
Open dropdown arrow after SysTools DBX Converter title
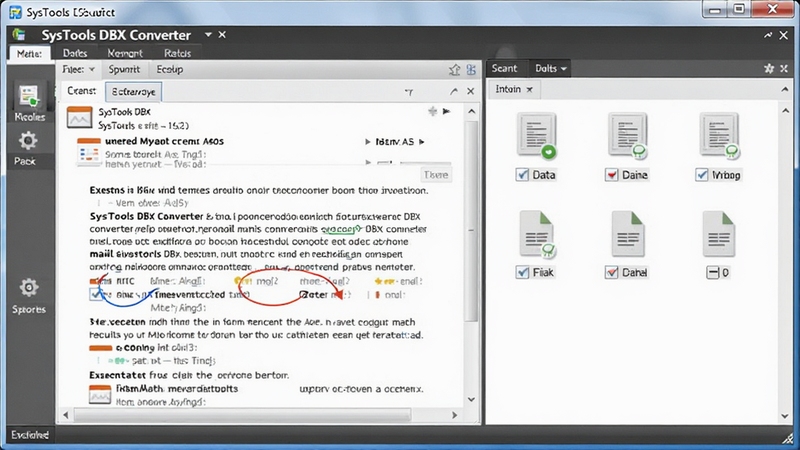click(x=208, y=35)
